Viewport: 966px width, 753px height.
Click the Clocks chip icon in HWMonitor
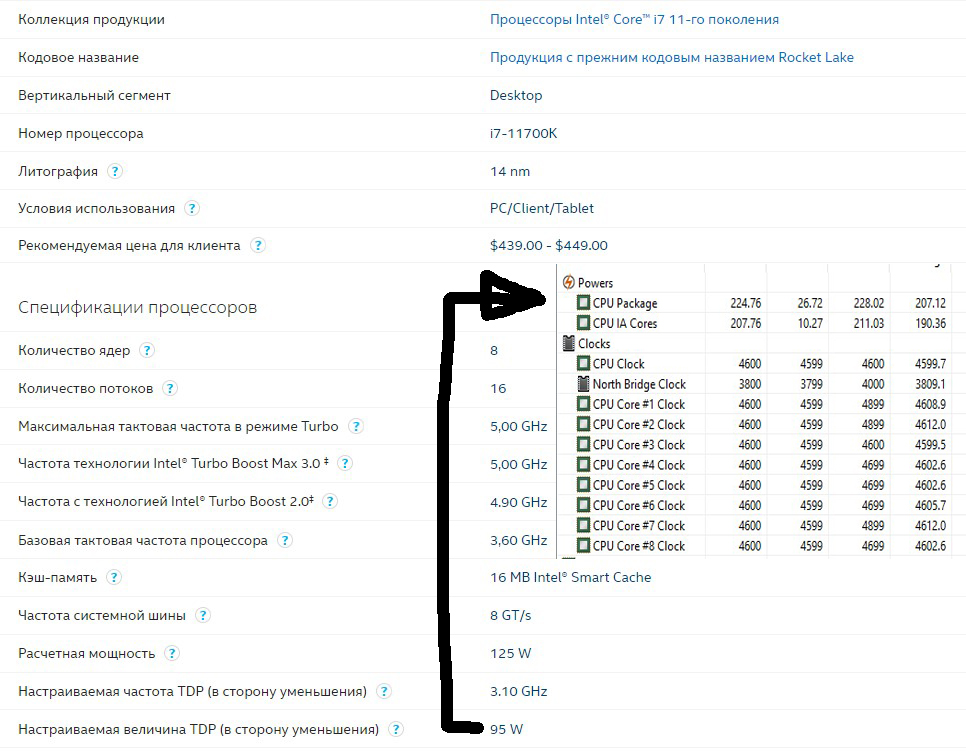click(x=569, y=343)
